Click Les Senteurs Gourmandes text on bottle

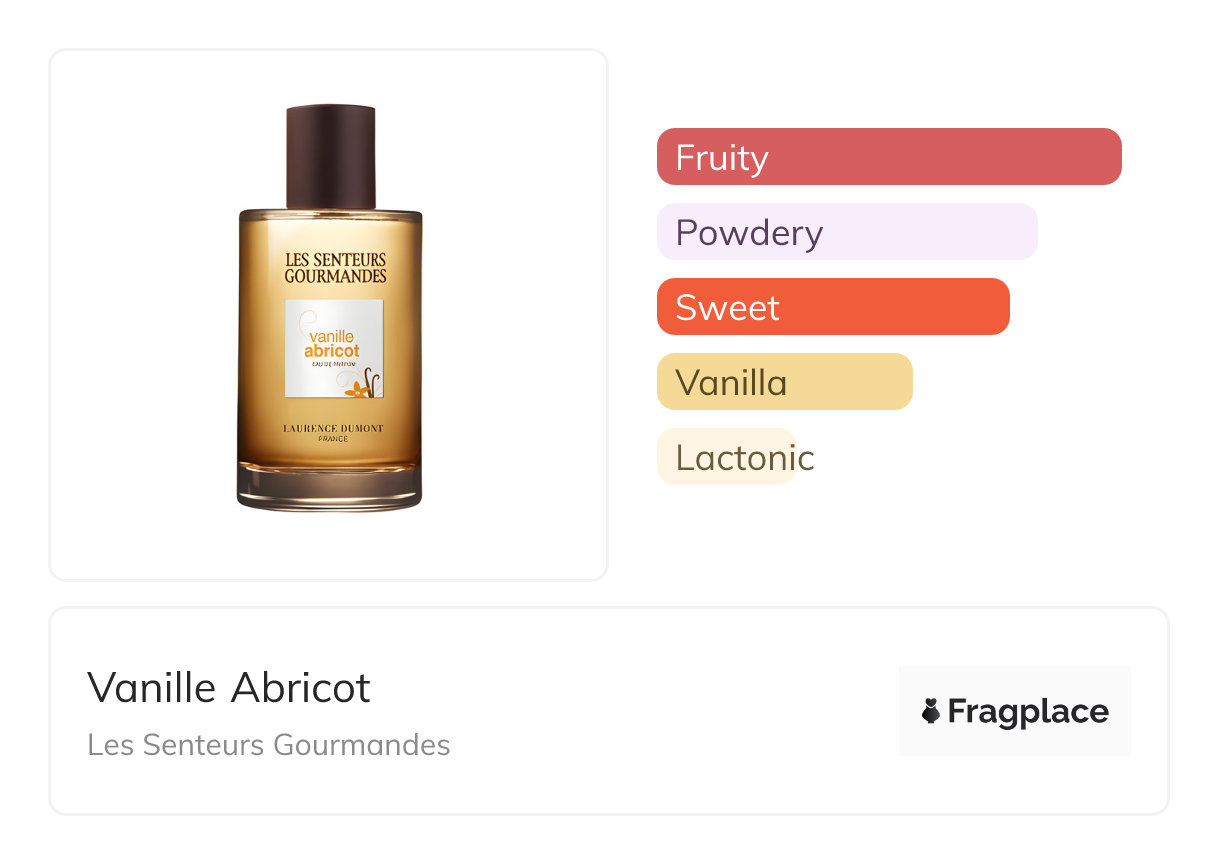click(x=335, y=268)
